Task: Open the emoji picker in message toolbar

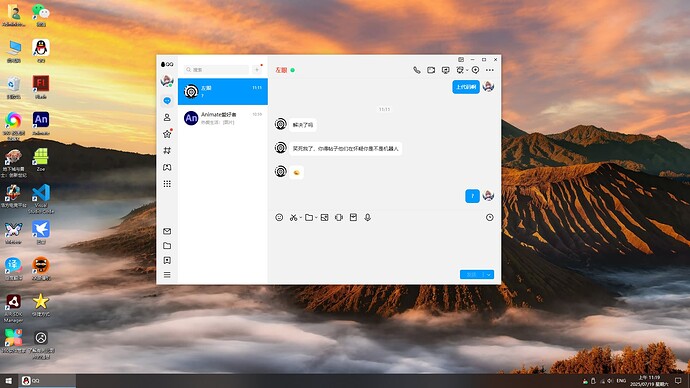Action: [279, 217]
